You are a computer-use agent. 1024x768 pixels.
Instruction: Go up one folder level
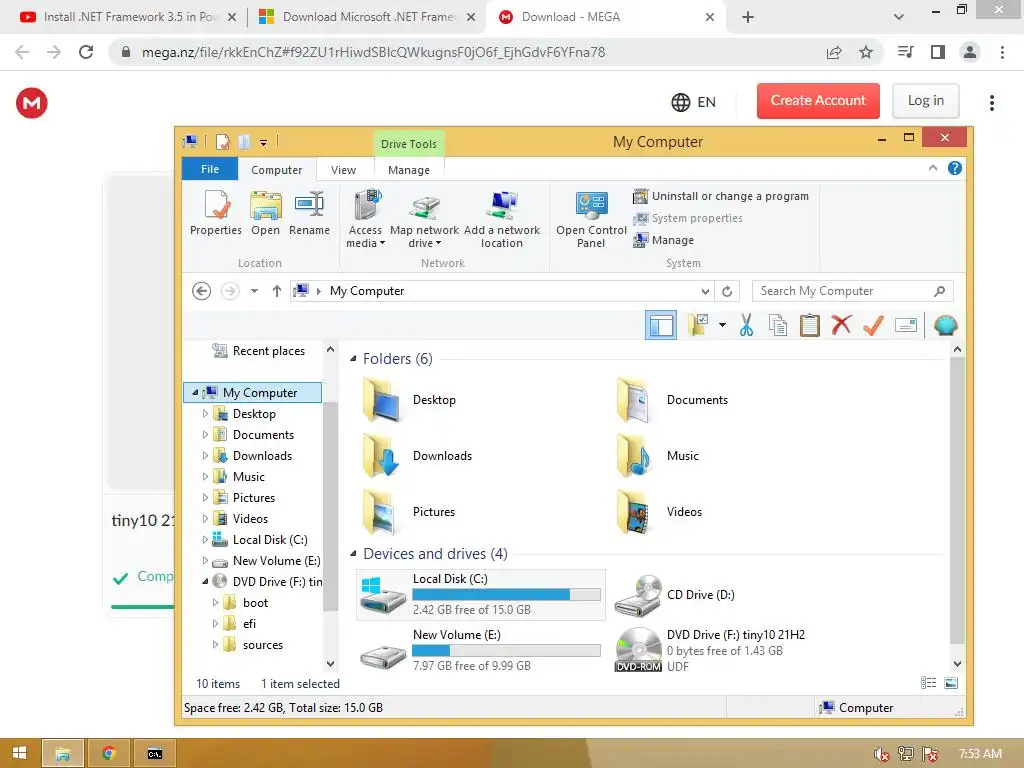[277, 291]
